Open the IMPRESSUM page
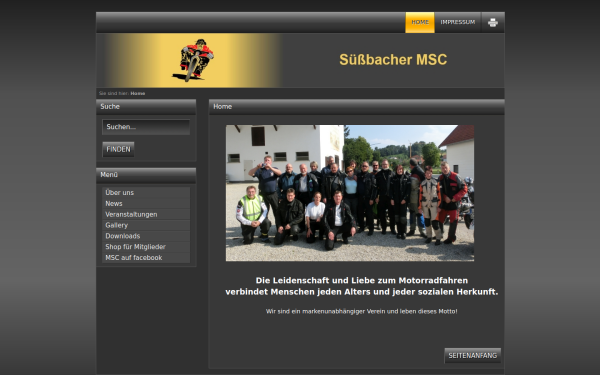This screenshot has height=375, width=600. coord(458,22)
